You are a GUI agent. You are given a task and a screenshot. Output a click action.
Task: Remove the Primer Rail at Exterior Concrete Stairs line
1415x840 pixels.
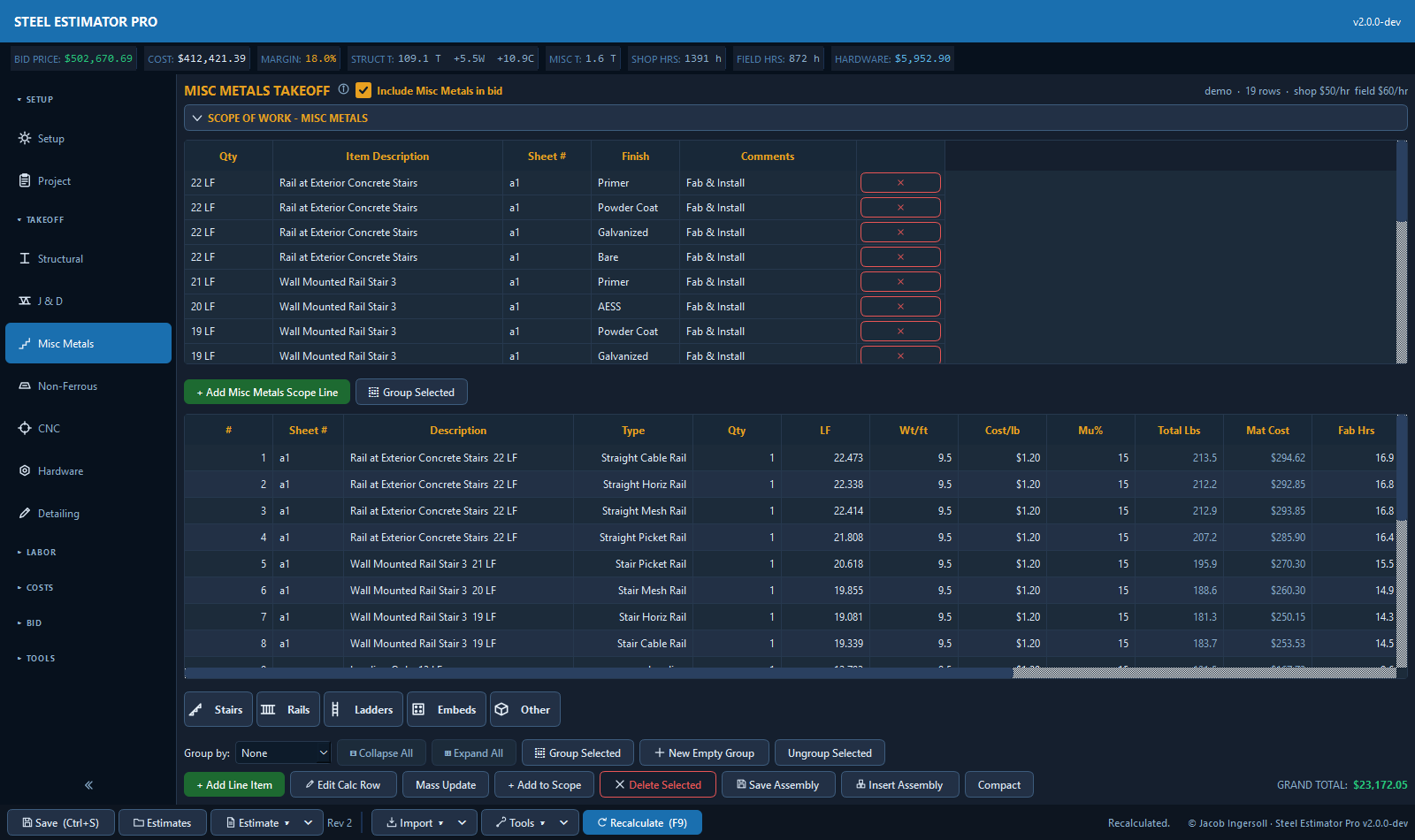pyautogui.click(x=900, y=183)
